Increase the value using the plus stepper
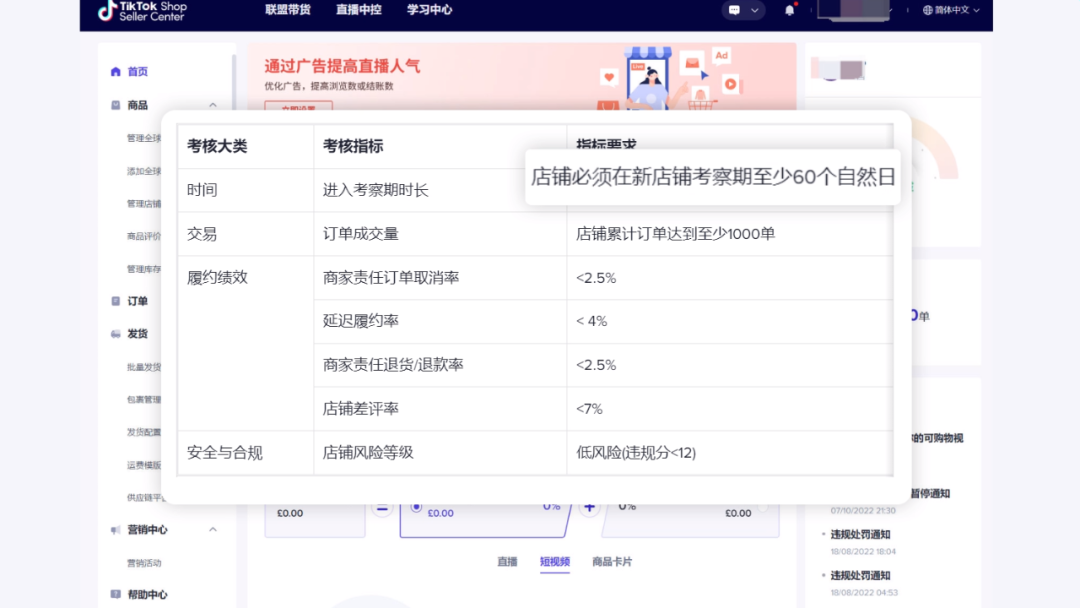This screenshot has height=608, width=1080. [589, 507]
